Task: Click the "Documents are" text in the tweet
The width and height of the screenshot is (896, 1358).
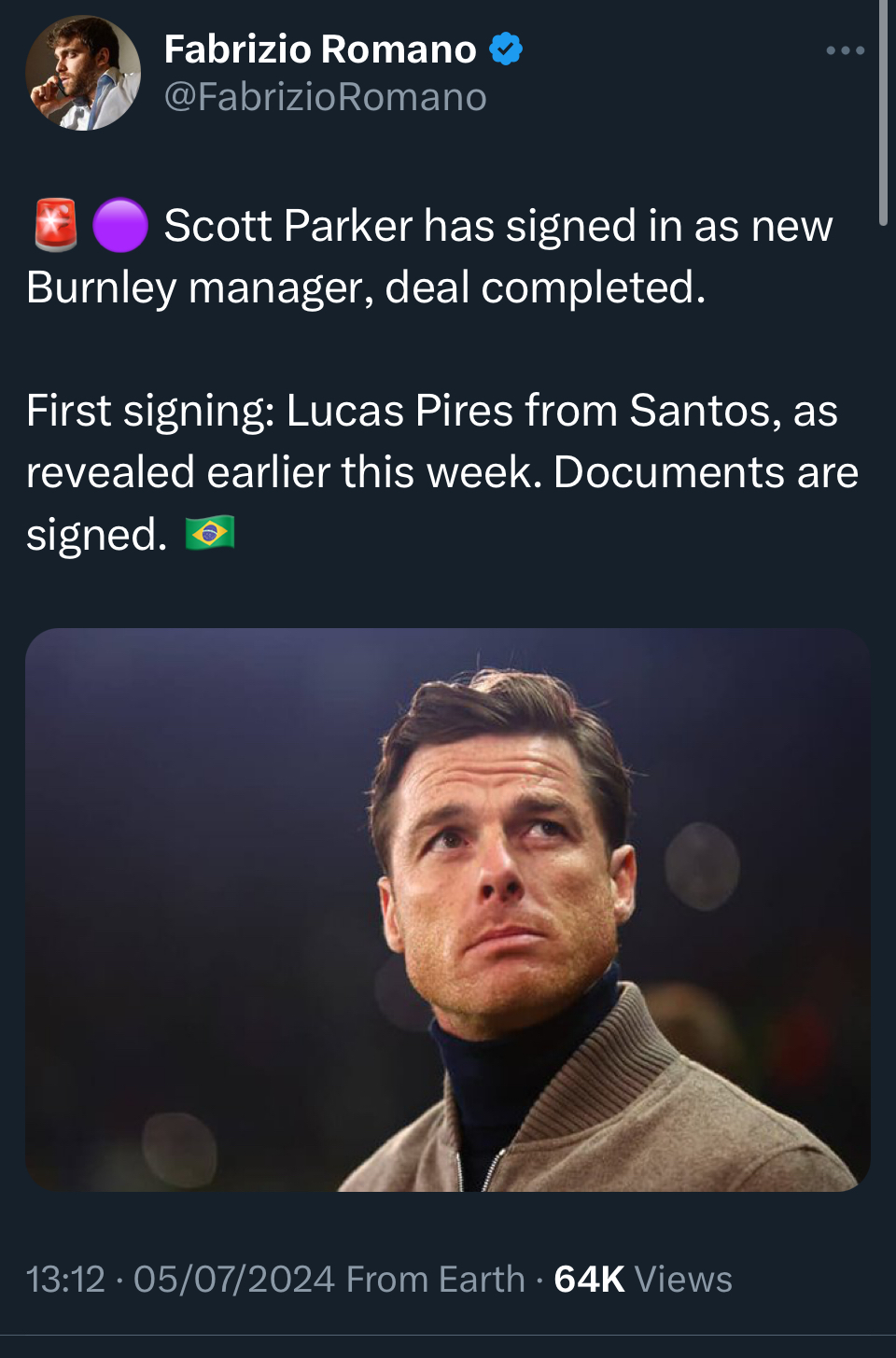Action: pyautogui.click(x=706, y=472)
